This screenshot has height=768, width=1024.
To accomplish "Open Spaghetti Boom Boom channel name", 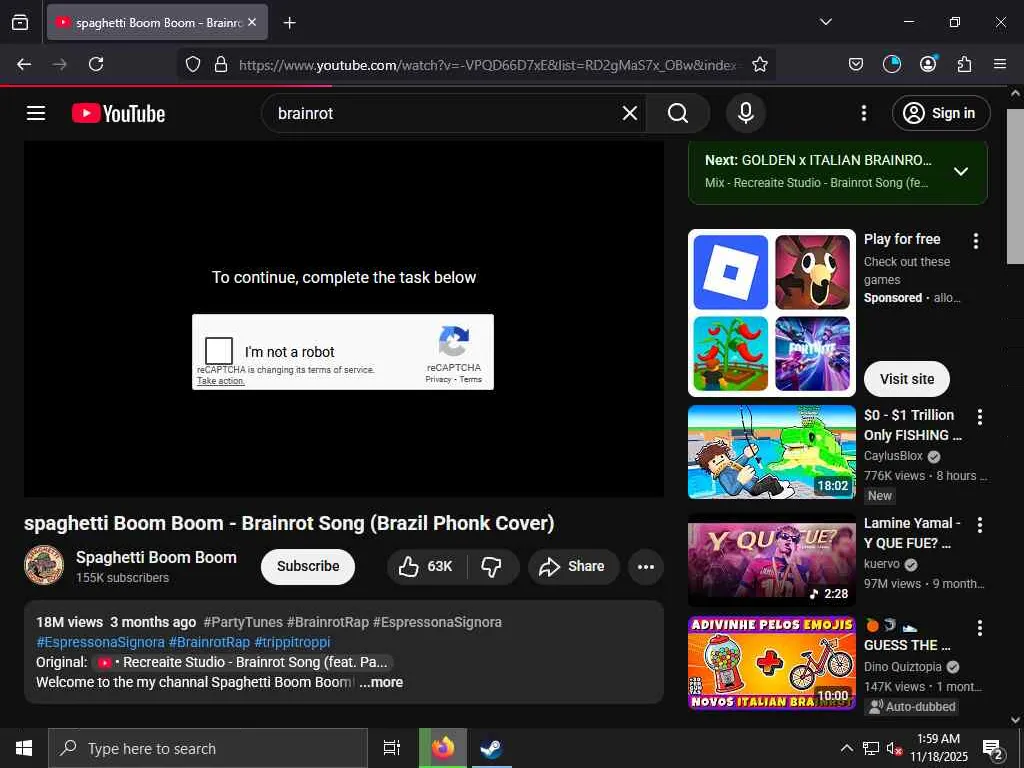I will pyautogui.click(x=156, y=557).
